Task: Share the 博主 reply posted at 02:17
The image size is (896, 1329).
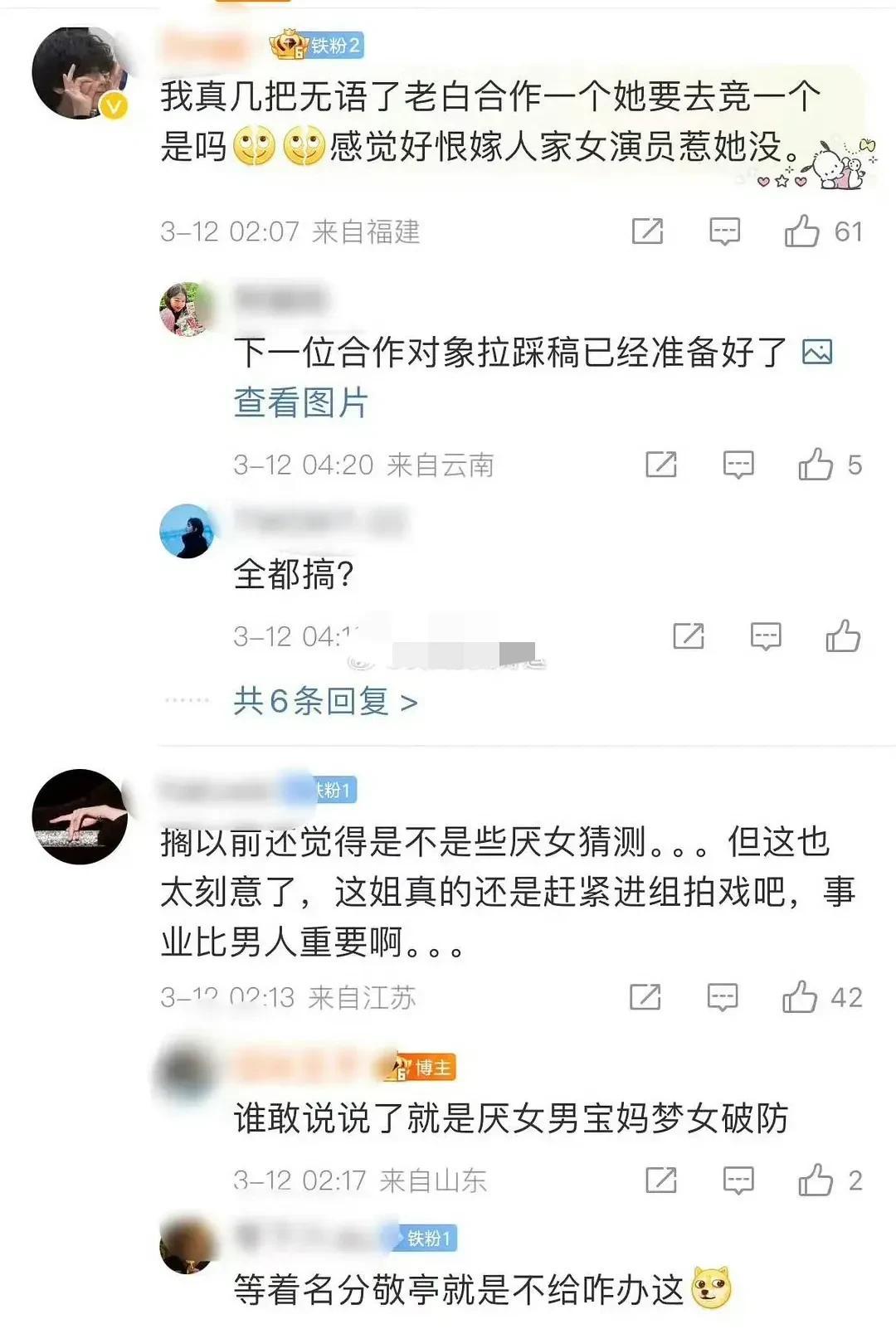Action: click(661, 1181)
